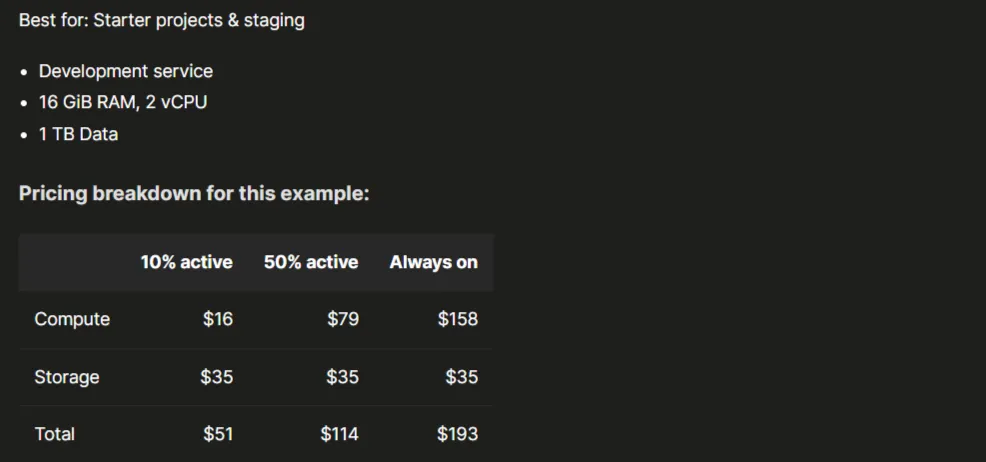Click the 'Always on' column header

pyautogui.click(x=433, y=262)
